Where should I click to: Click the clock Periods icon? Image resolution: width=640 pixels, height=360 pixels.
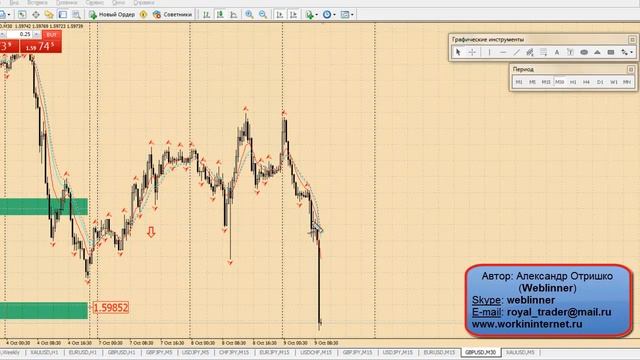[327, 15]
